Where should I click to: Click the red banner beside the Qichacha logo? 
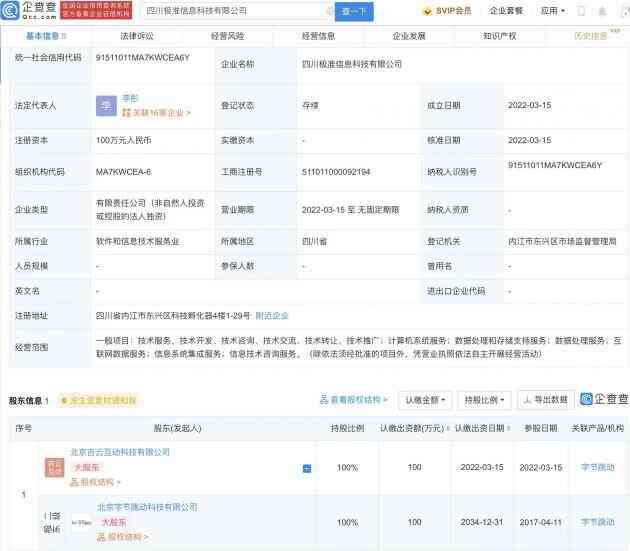(96, 10)
